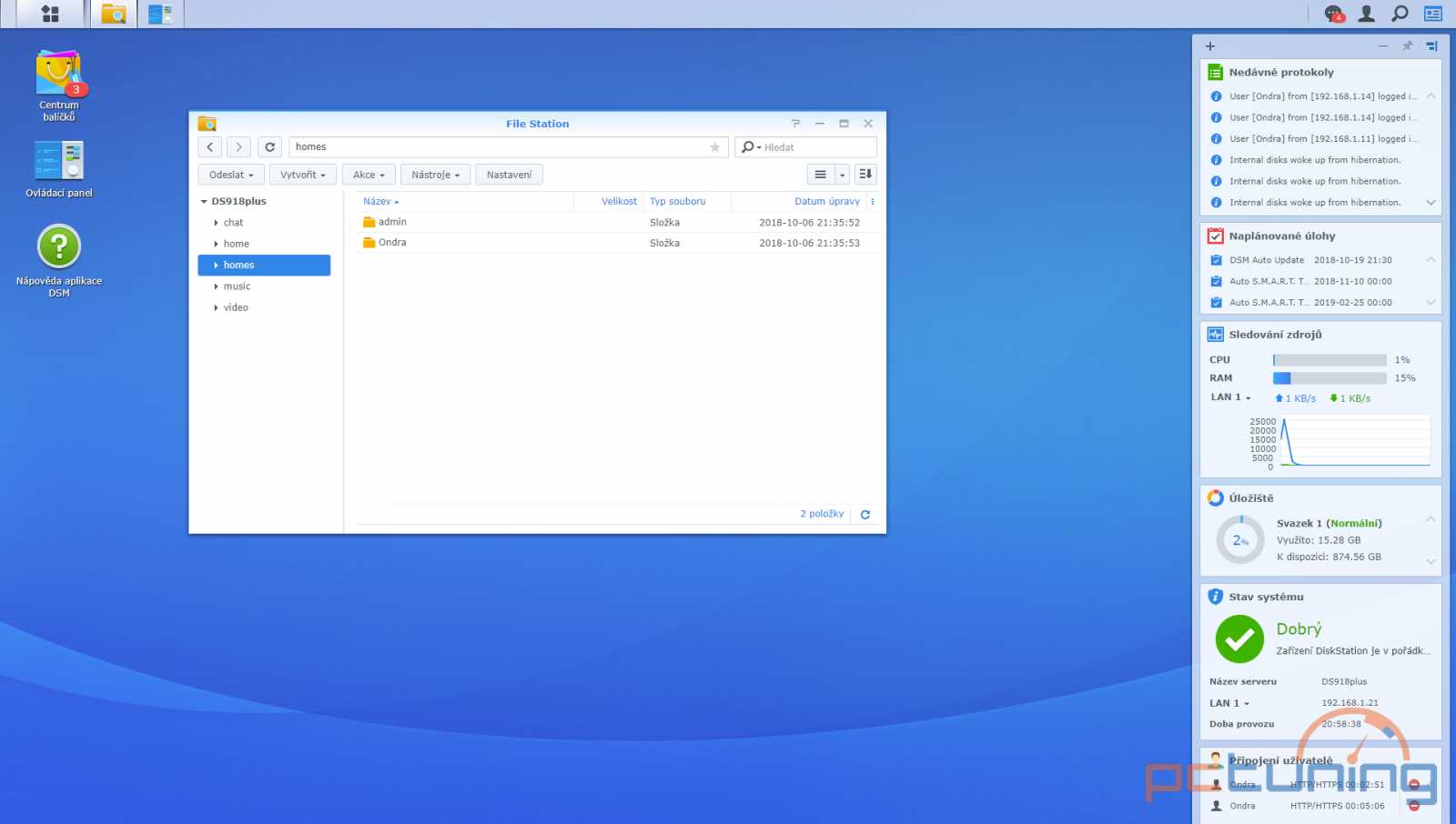This screenshot has width=1456, height=824.
Task: Go forward in File Station
Action: pyautogui.click(x=239, y=146)
